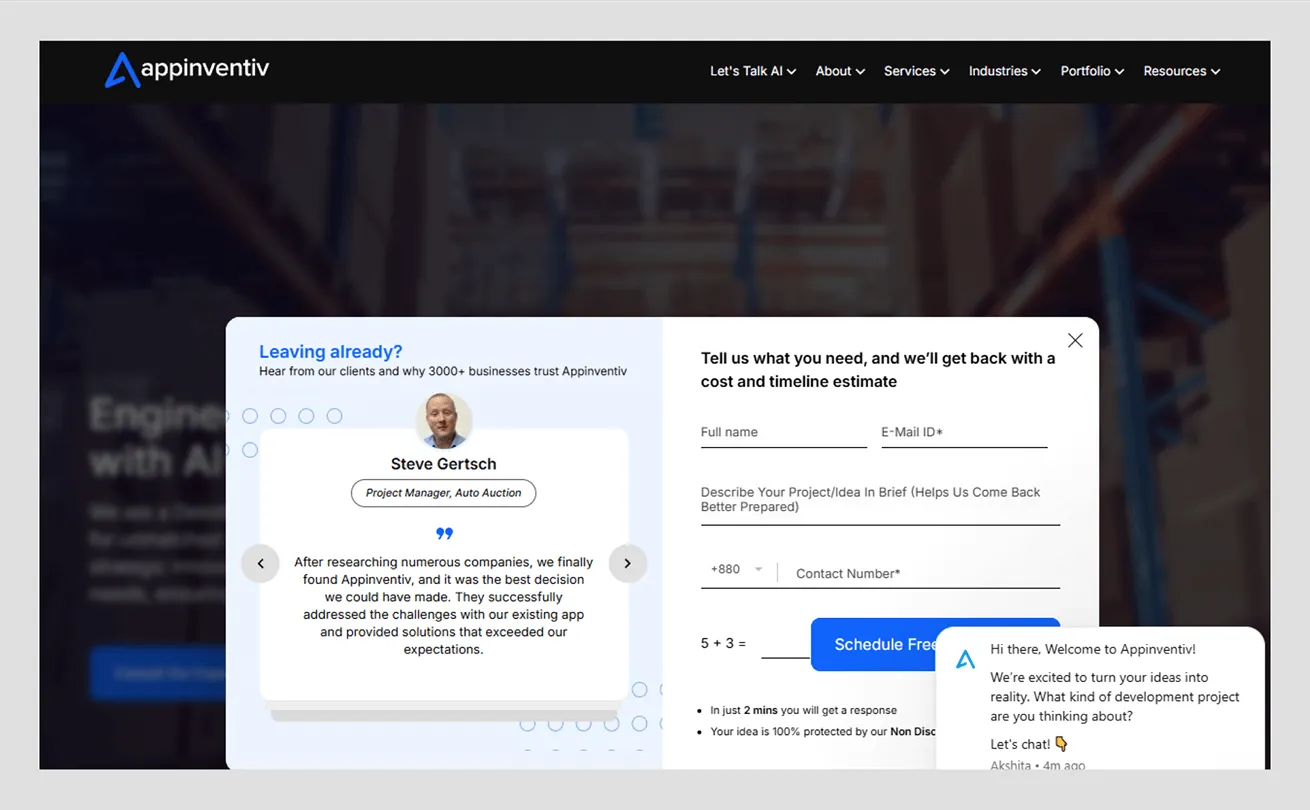This screenshot has height=810, width=1310.
Task: Click the Leaving already? heading
Action: coord(331,352)
